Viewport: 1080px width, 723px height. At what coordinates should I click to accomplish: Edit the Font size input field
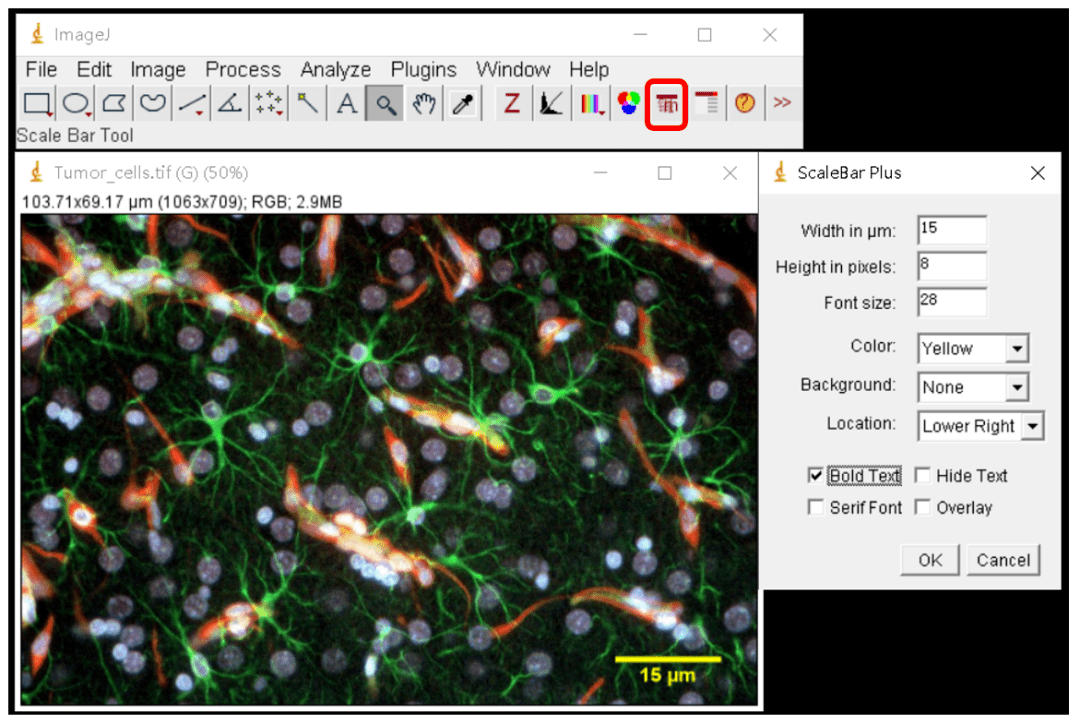tap(950, 302)
